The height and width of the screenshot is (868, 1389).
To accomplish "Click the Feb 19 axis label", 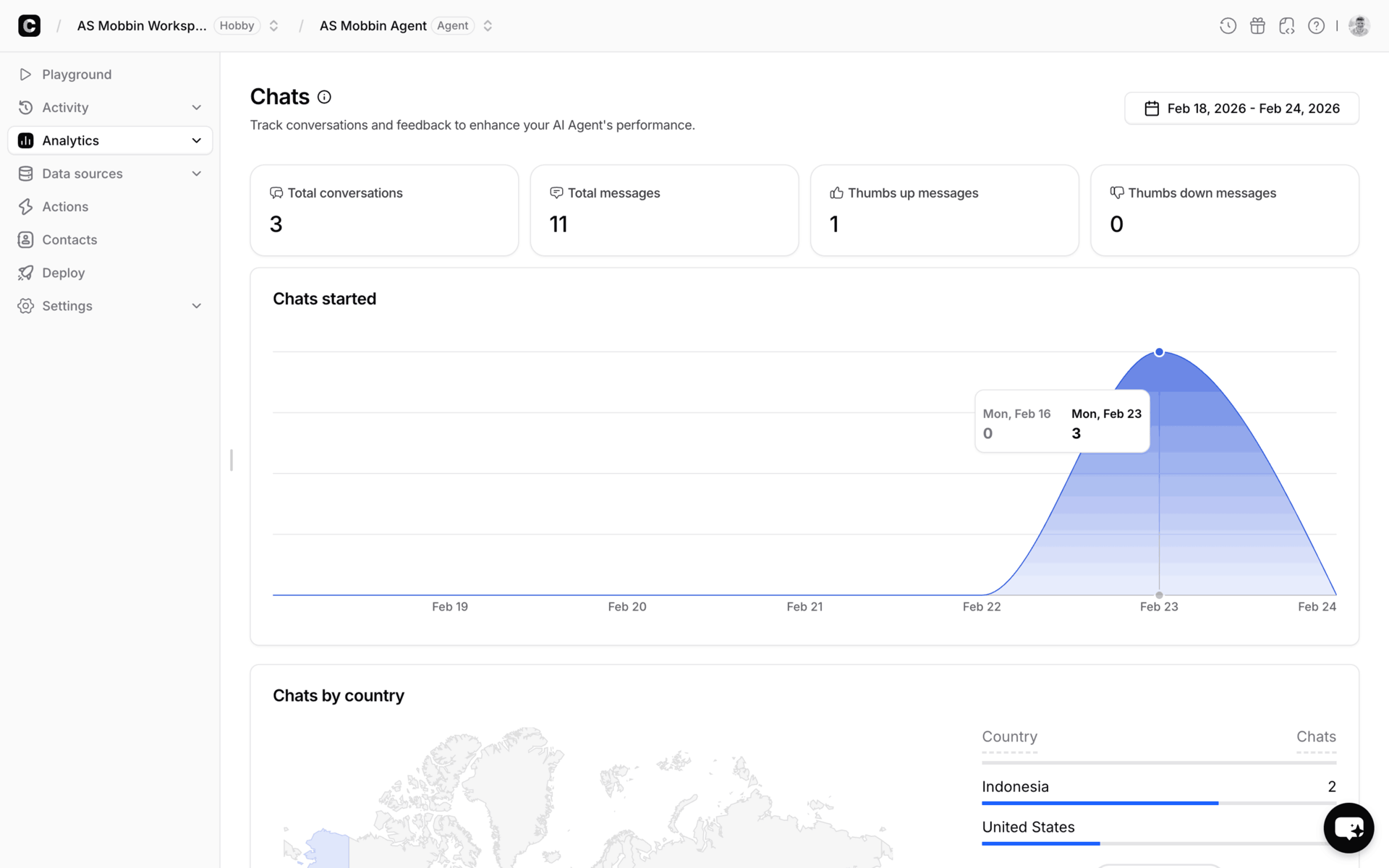I will point(450,607).
